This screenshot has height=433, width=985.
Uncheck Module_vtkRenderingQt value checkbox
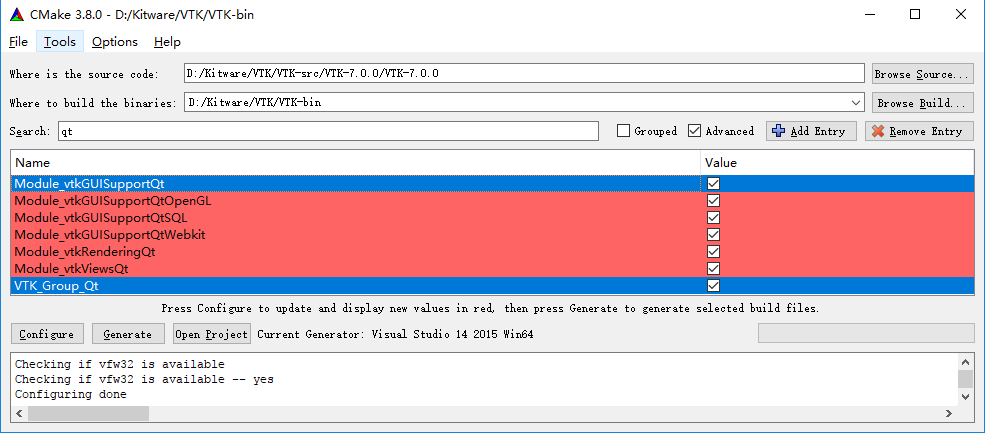[713, 251]
